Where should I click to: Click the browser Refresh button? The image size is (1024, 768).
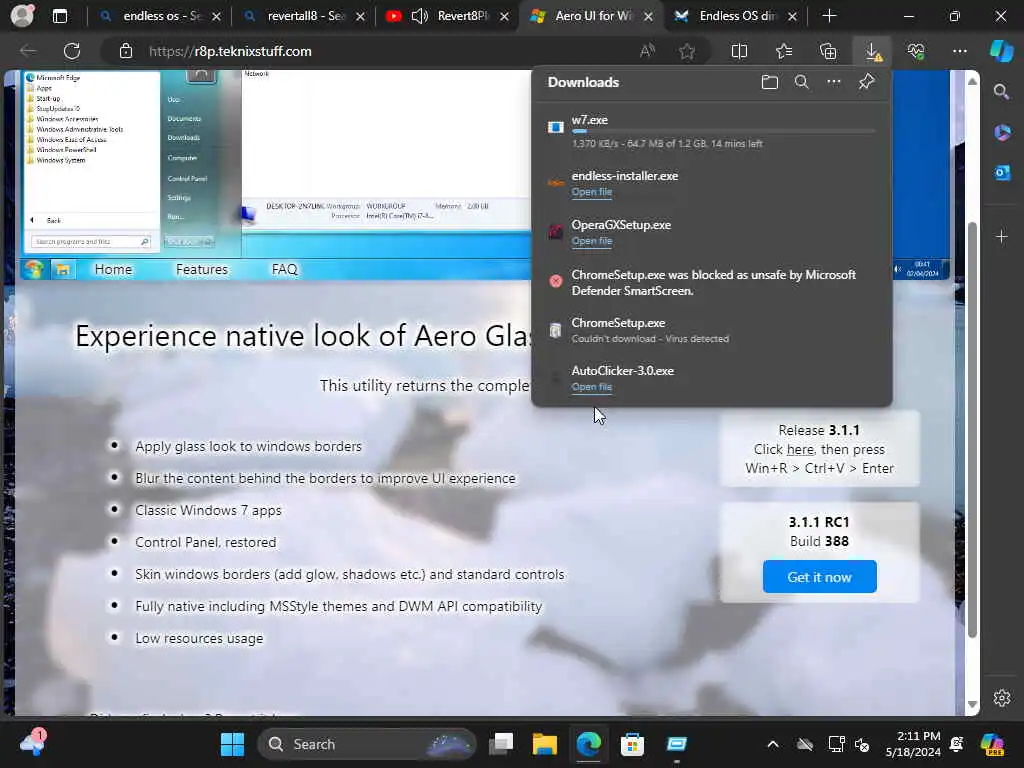72,51
